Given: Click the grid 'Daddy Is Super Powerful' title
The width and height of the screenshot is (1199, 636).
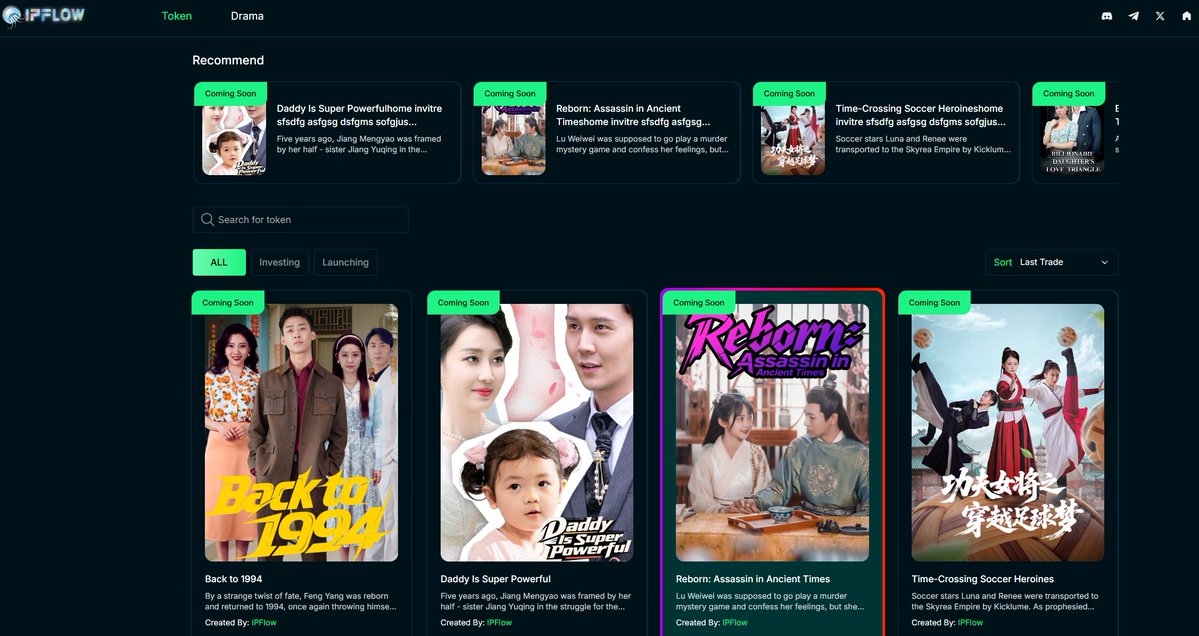Looking at the screenshot, I should point(496,579).
